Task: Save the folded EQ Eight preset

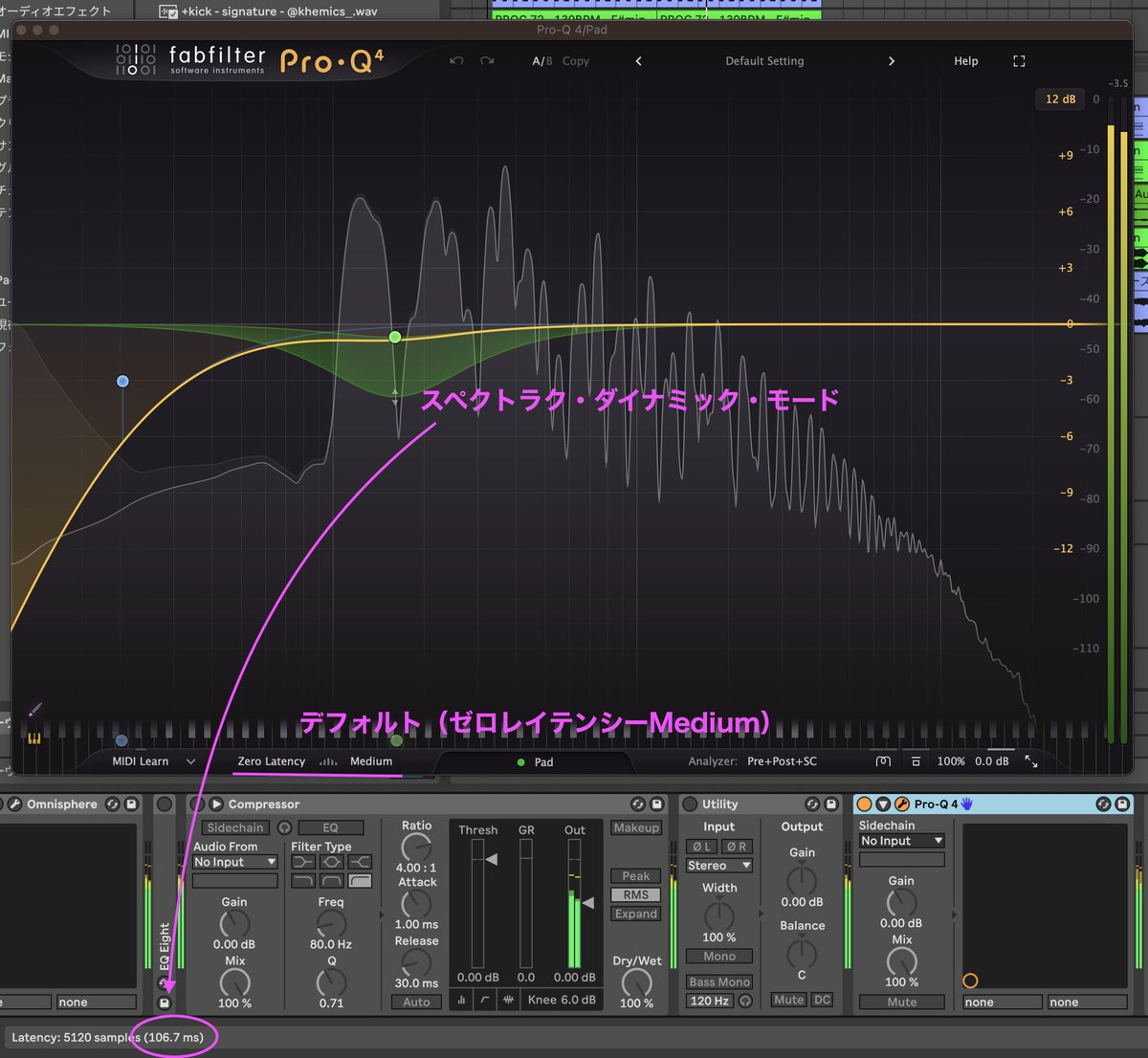Action: pos(165,1003)
